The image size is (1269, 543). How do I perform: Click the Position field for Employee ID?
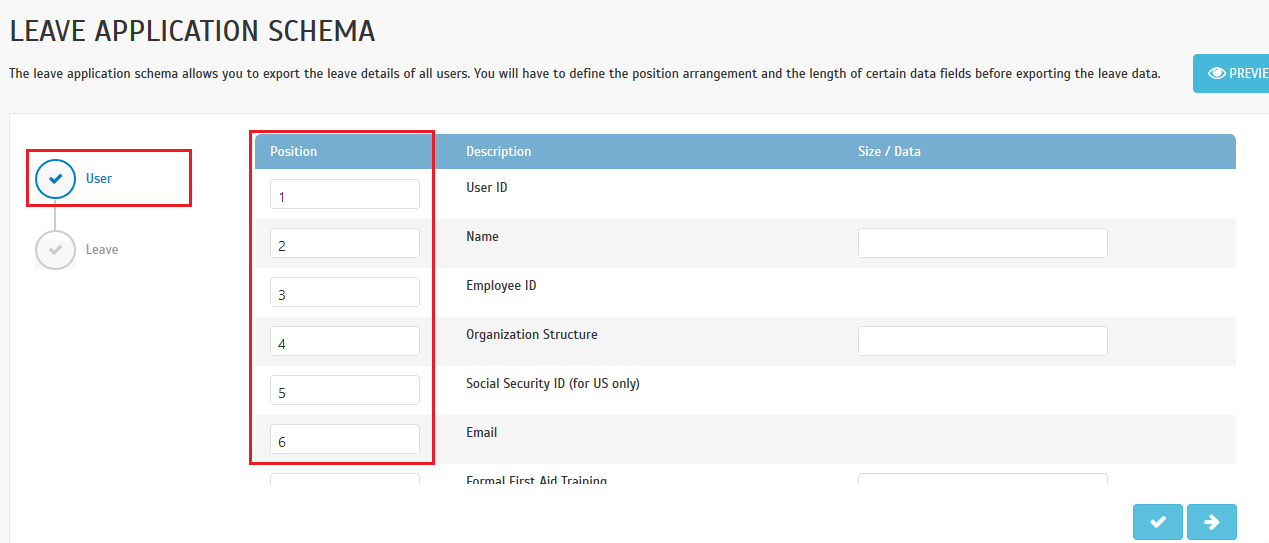pyautogui.click(x=345, y=292)
